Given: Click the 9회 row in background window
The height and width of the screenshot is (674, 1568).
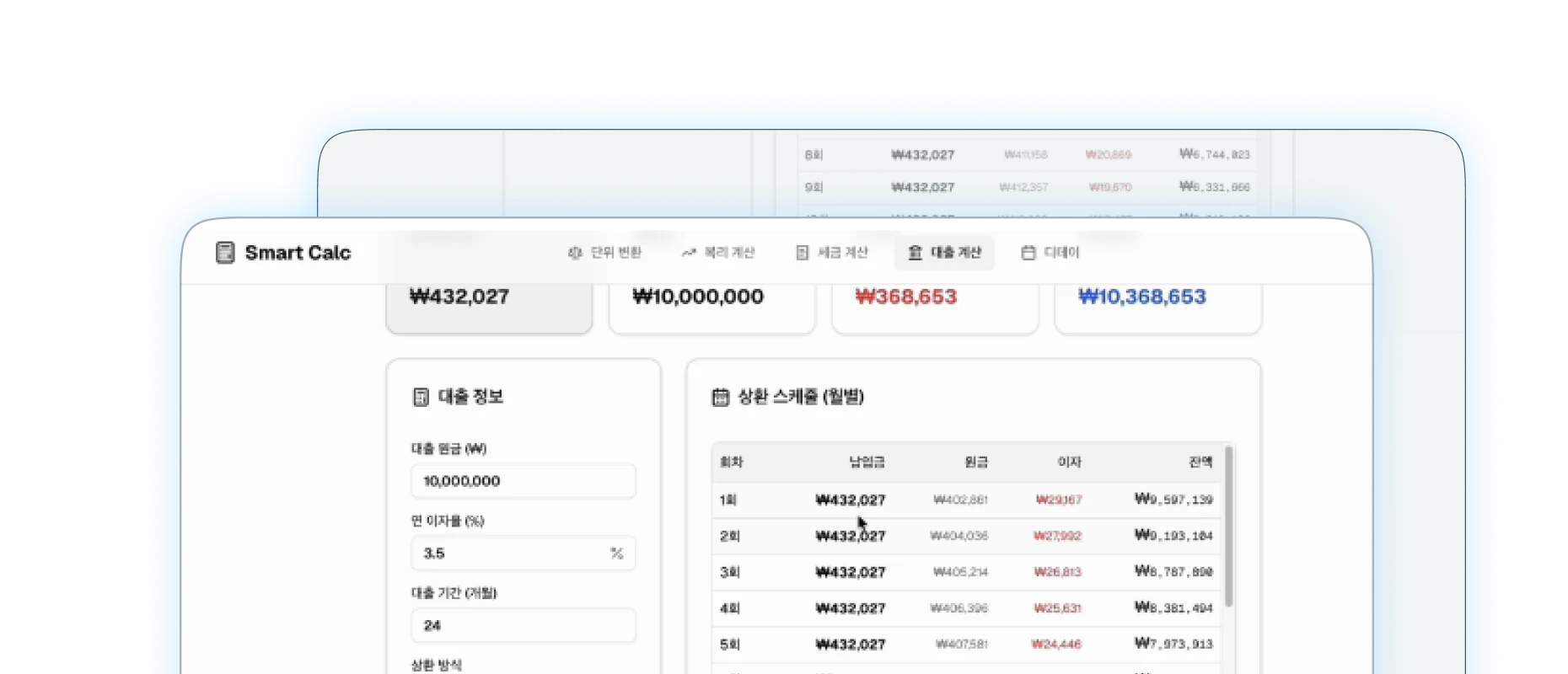Looking at the screenshot, I should click(1027, 187).
